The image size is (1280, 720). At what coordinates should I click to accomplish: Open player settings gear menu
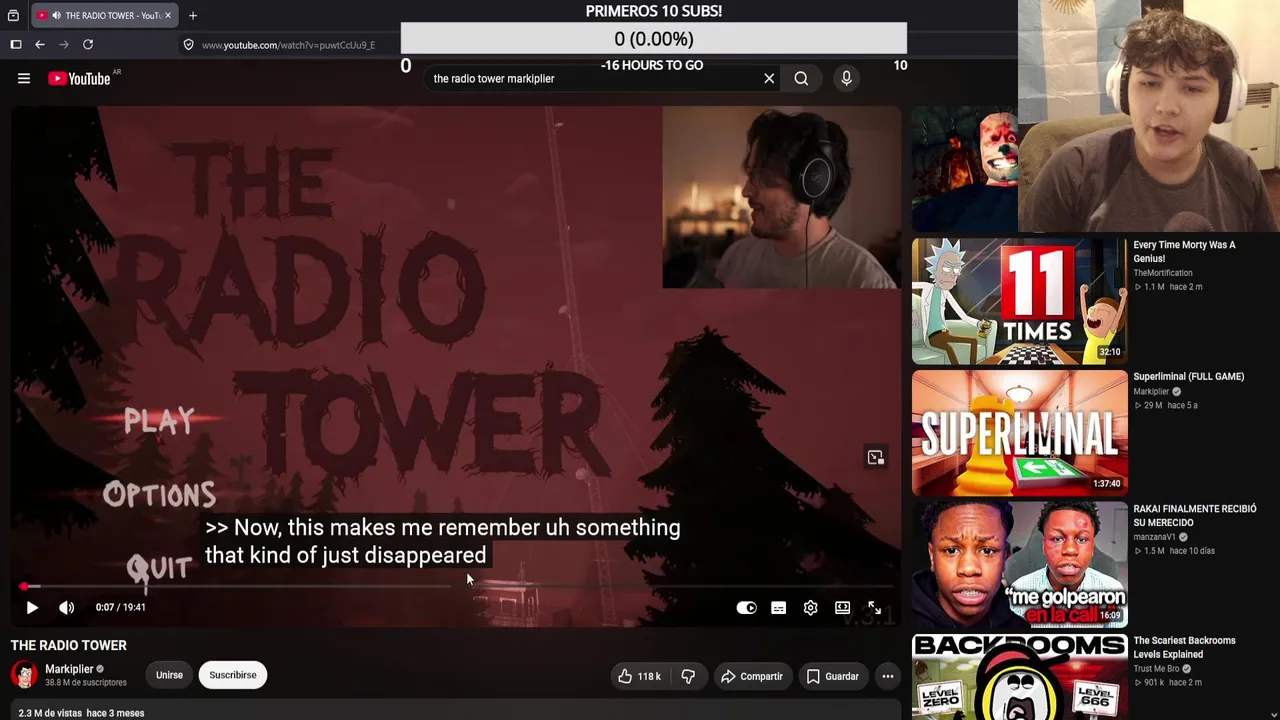click(811, 608)
